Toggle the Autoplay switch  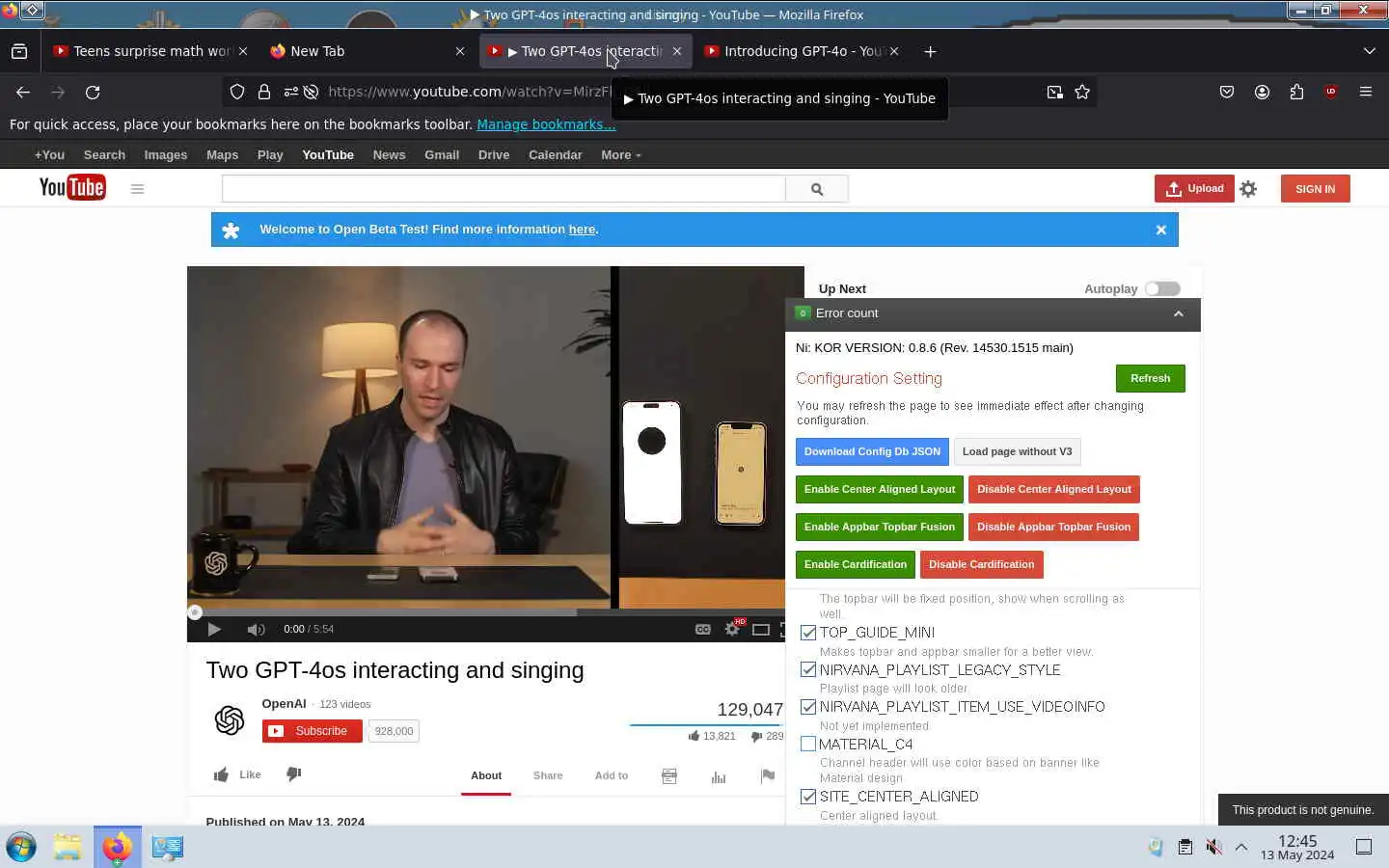[1162, 288]
